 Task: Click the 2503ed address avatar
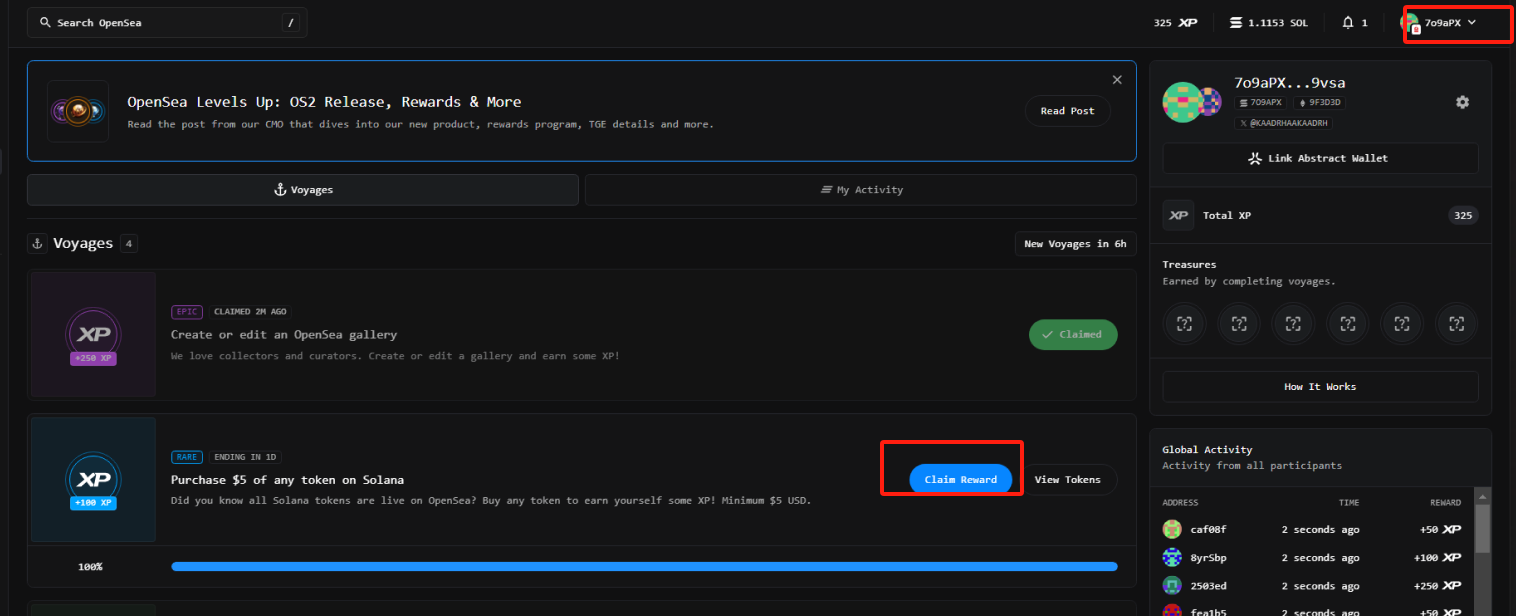(x=1172, y=585)
